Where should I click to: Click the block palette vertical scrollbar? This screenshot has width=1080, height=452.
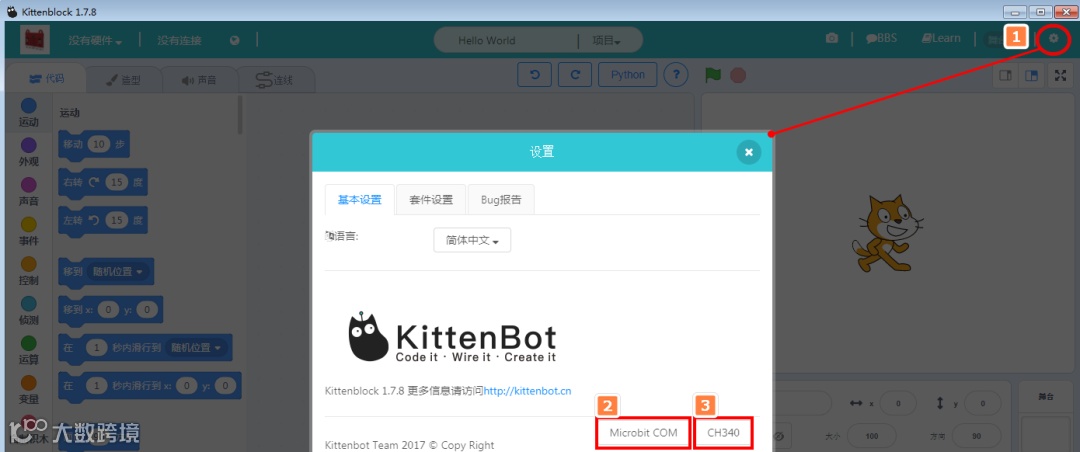[240, 114]
